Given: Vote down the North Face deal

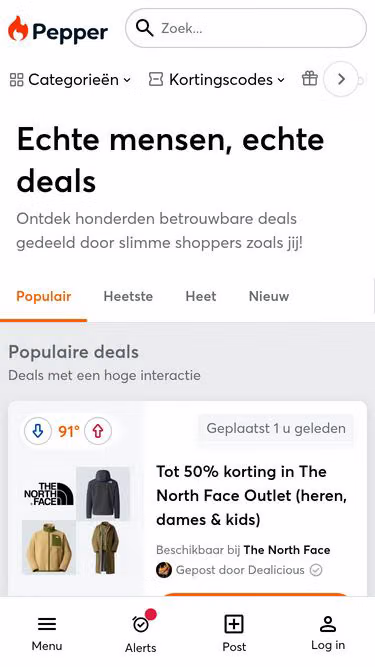Looking at the screenshot, I should tap(38, 431).
